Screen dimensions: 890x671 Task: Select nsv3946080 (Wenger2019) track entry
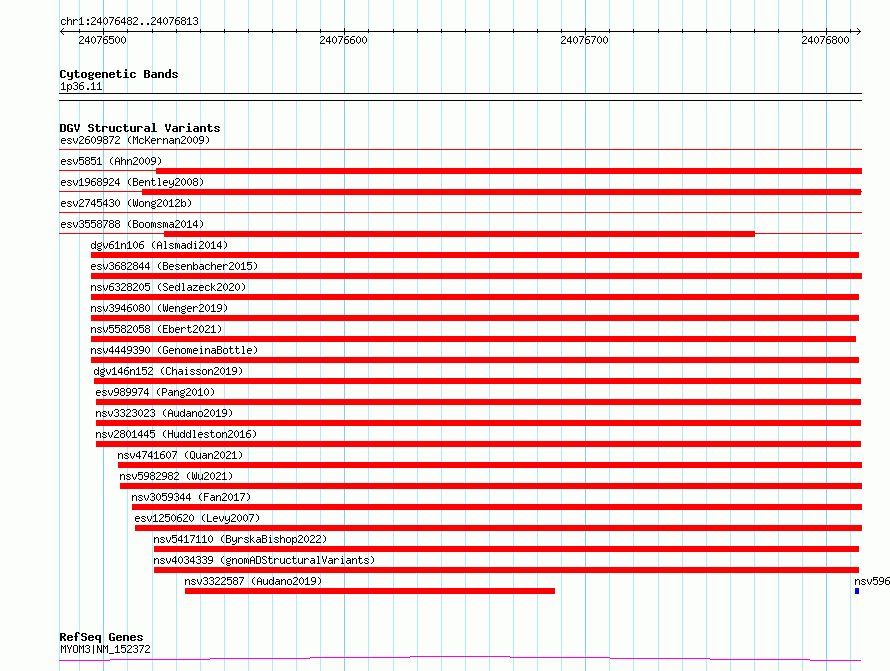[x=159, y=308]
